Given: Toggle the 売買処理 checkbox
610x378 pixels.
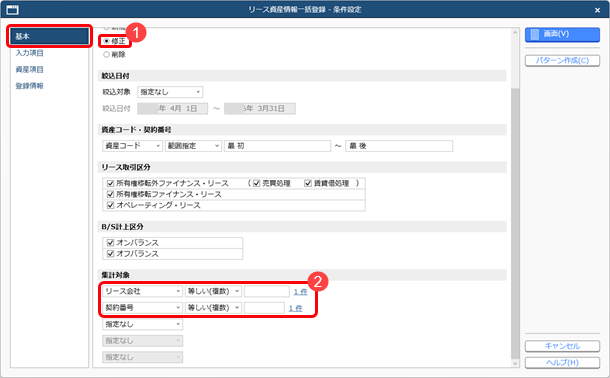Looking at the screenshot, I should (257, 183).
